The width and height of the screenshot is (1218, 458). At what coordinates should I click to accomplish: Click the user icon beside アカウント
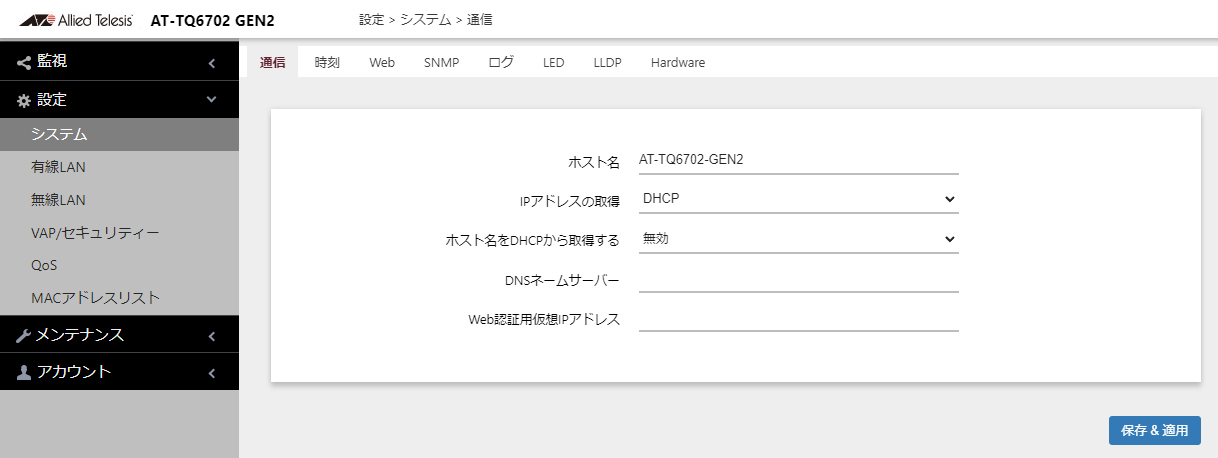coord(24,372)
